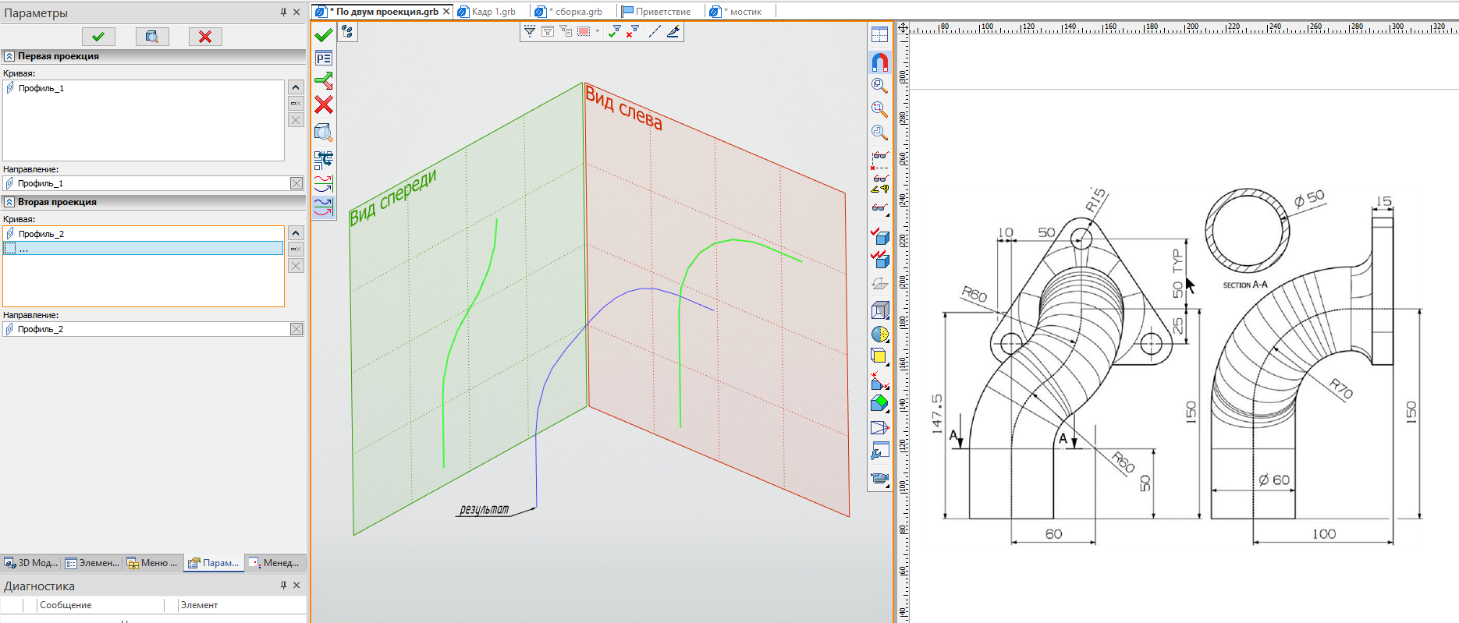Clear all items in first projection curve list
Image resolution: width=1459 pixels, height=623 pixels.
pyautogui.click(x=296, y=120)
